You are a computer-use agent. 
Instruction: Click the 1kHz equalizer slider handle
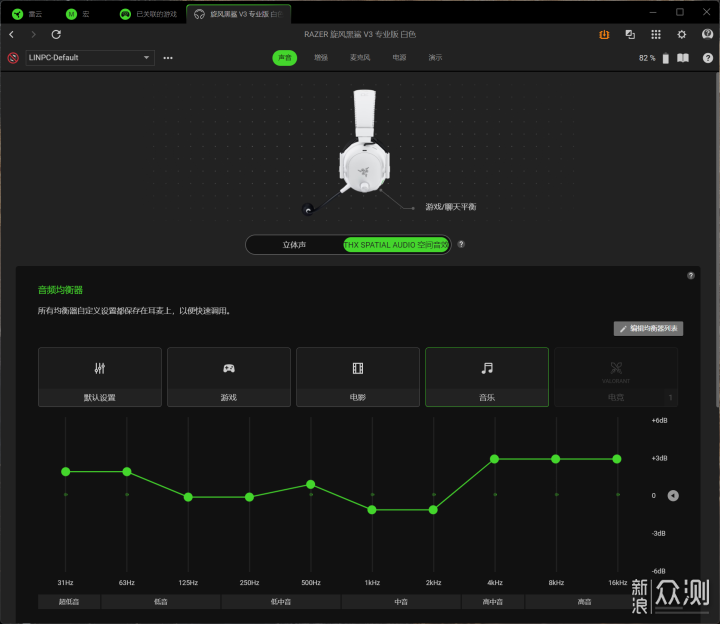click(372, 510)
